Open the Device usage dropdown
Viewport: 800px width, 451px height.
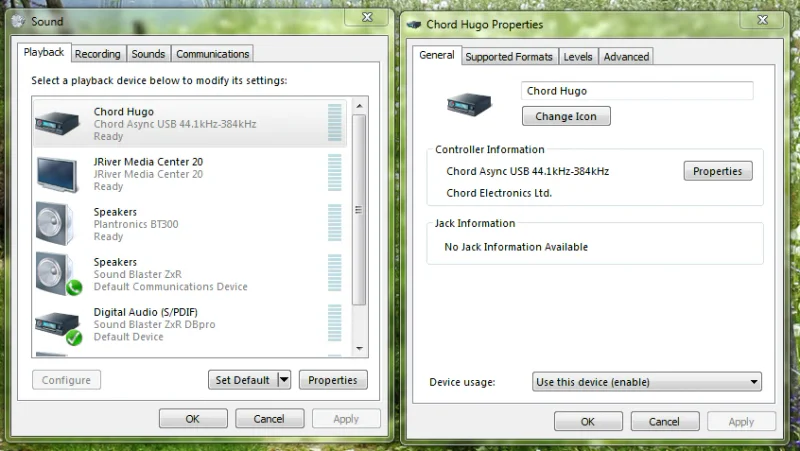click(x=646, y=382)
